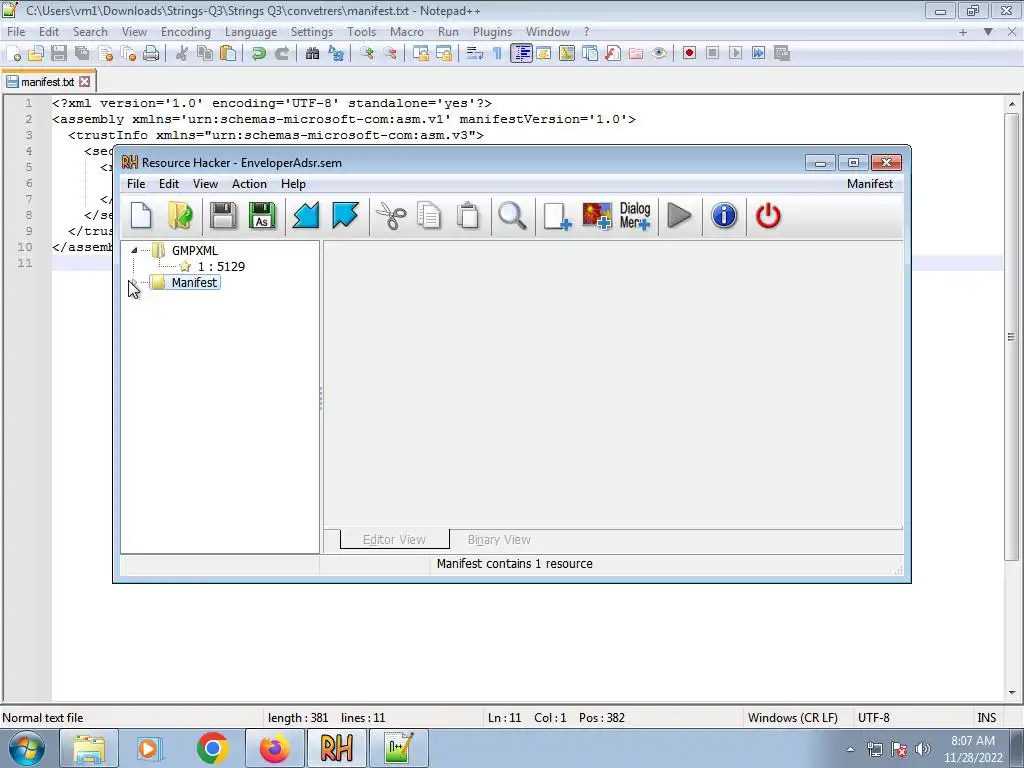Toggle Word Wrap icon in Notepad++ toolbar
This screenshot has width=1024, height=768.
(x=475, y=54)
